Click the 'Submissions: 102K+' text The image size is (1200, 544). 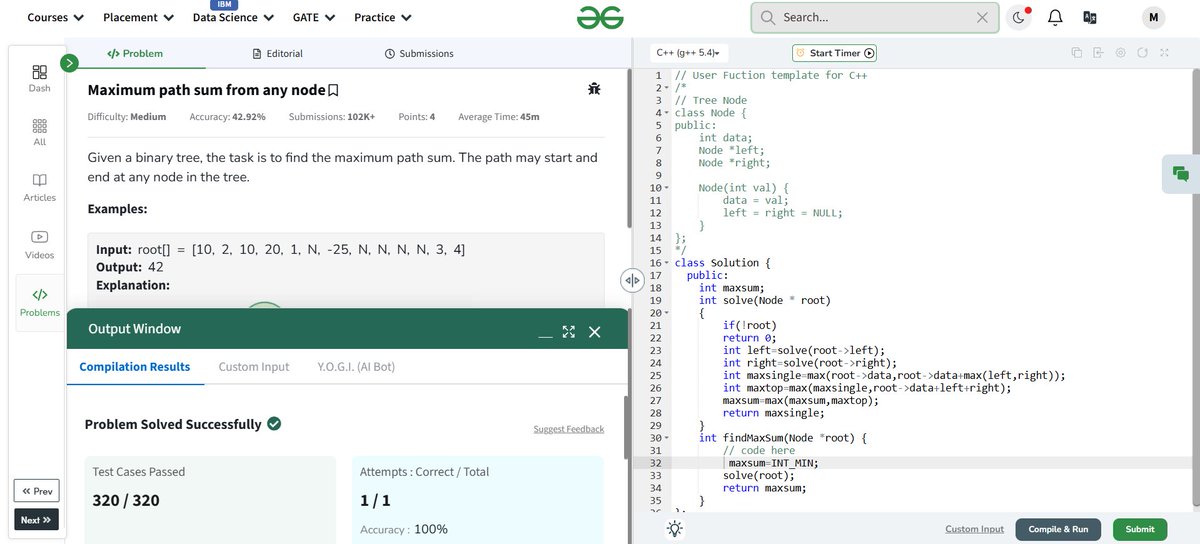coord(332,117)
